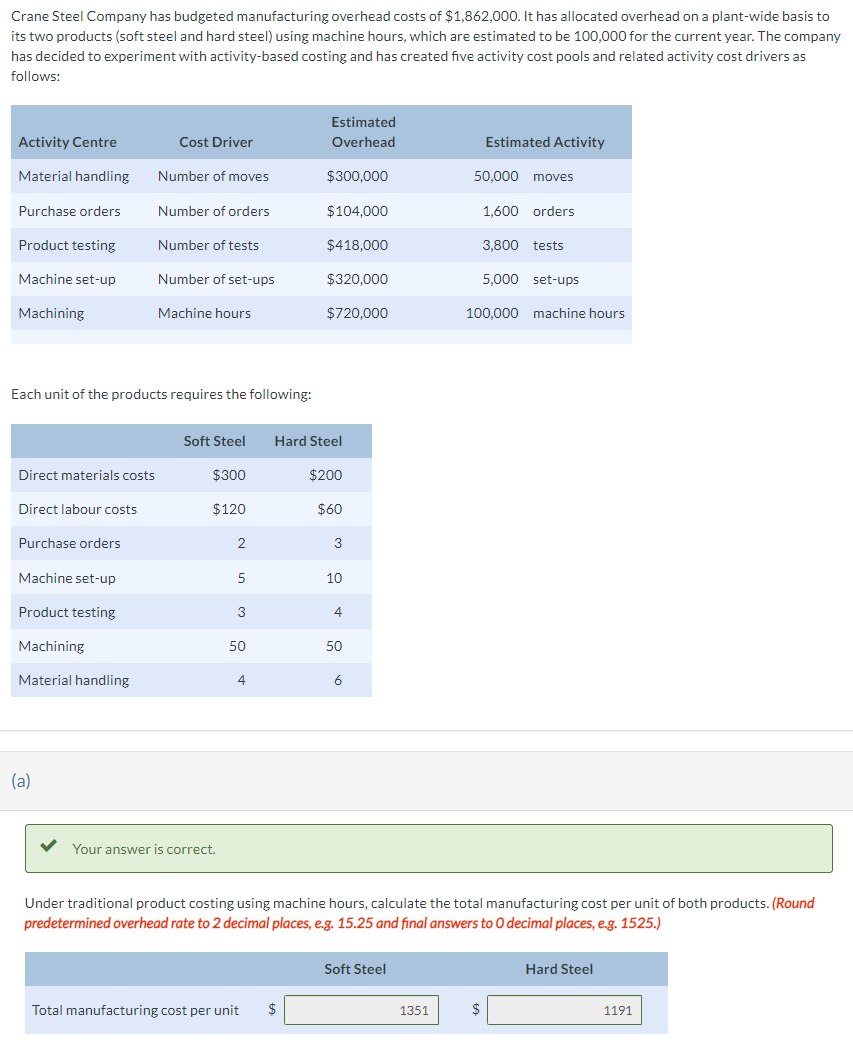Image resolution: width=853 pixels, height=1052 pixels.
Task: Click 'Number of tests' cost driver cell
Action: [208, 245]
